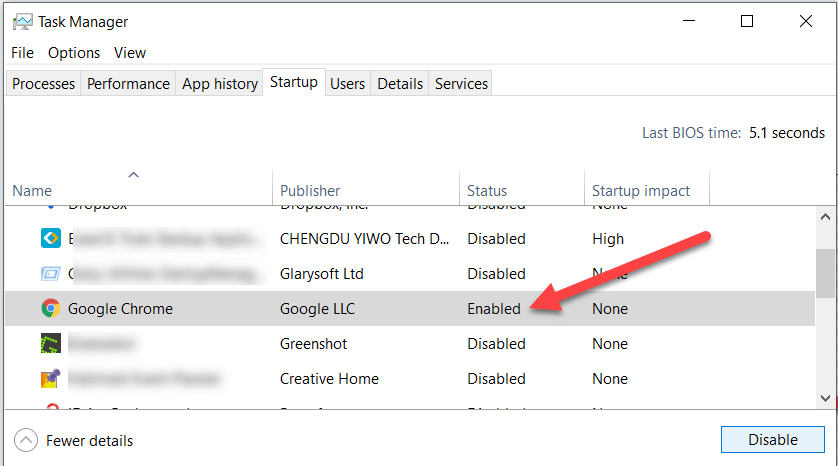
Task: Click the blue EaseUS backup icon
Action: [51, 238]
